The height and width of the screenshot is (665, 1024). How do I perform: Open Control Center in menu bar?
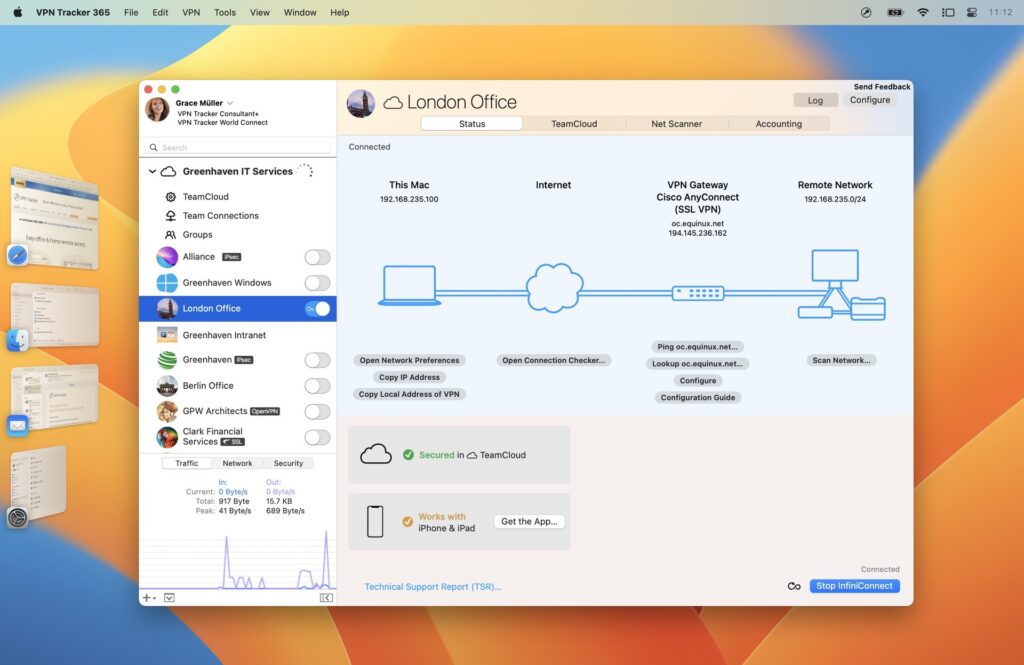click(x=972, y=12)
